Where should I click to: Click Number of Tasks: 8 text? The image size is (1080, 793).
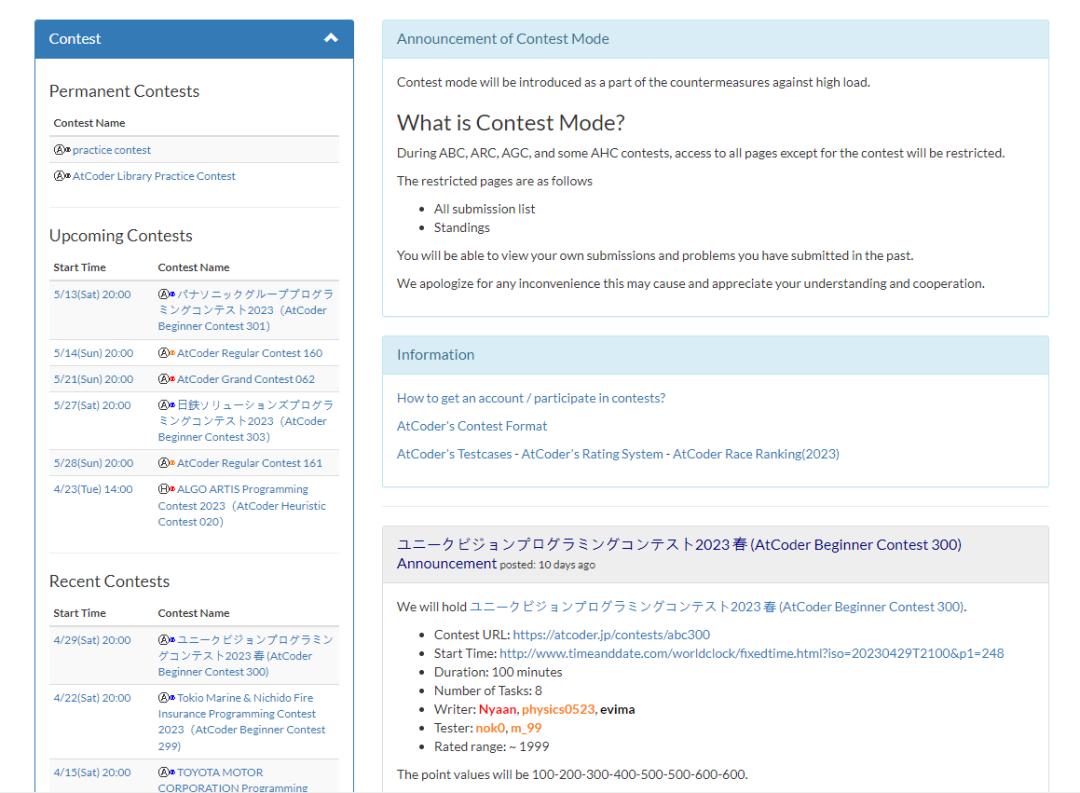[x=488, y=690]
